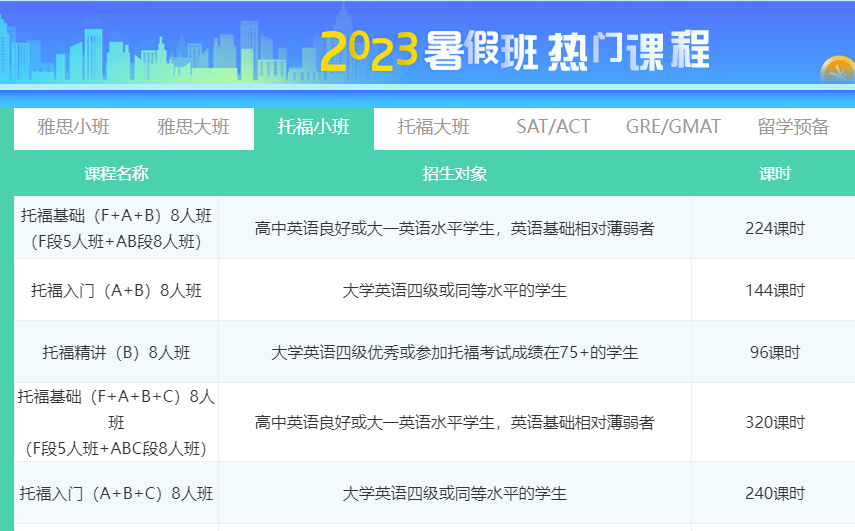Click the orange round icon at banner right
This screenshot has height=531, width=855.
pos(837,71)
